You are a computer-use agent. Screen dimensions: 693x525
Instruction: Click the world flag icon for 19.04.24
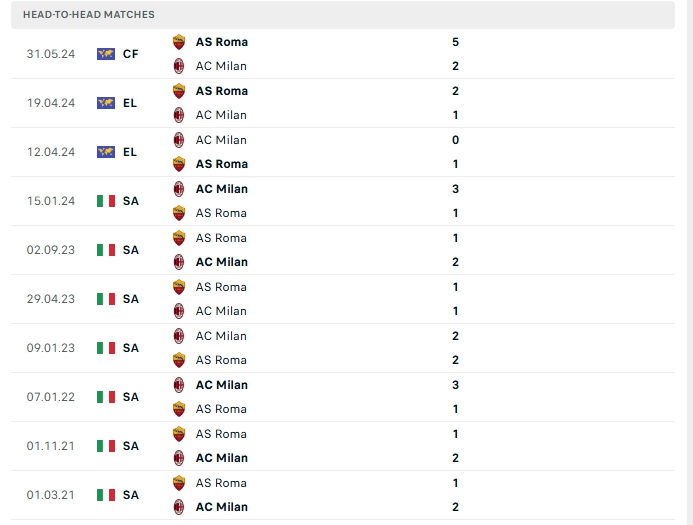tap(106, 103)
